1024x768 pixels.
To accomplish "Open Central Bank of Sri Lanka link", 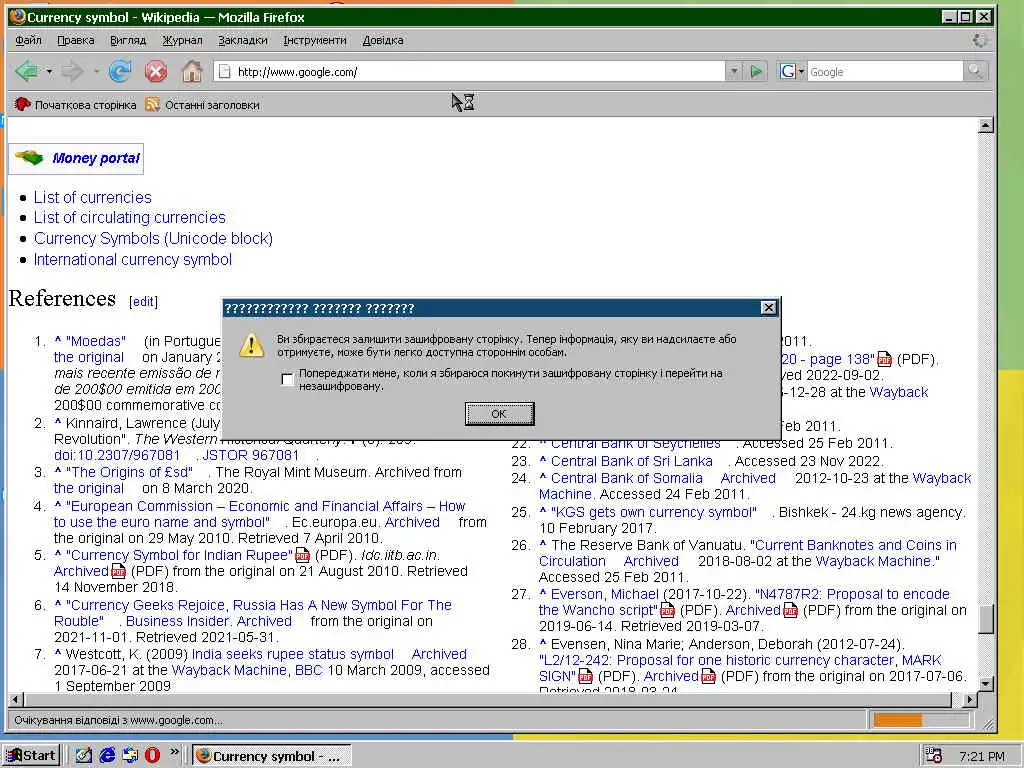I will coord(632,461).
